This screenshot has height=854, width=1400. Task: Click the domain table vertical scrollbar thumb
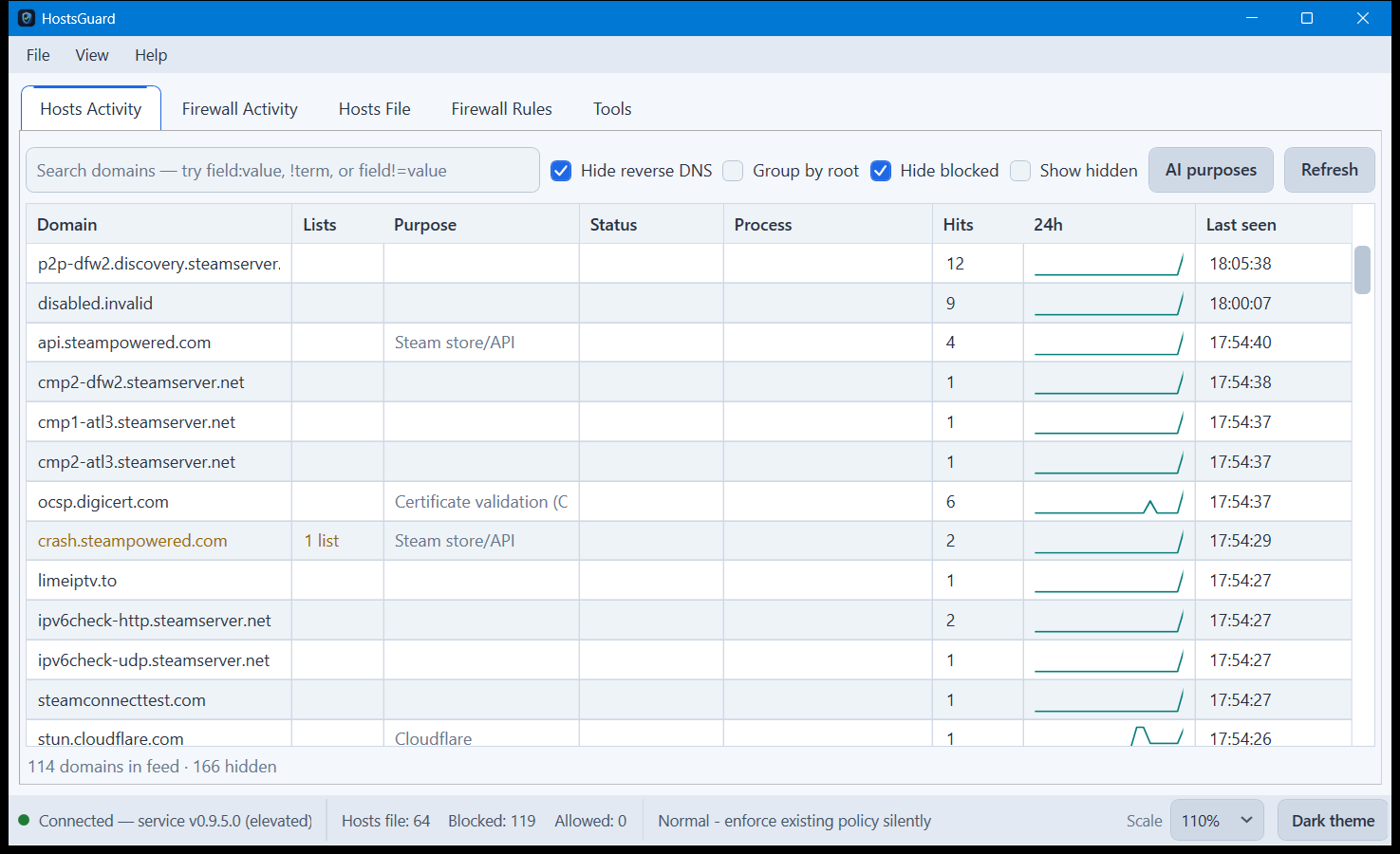pos(1362,269)
